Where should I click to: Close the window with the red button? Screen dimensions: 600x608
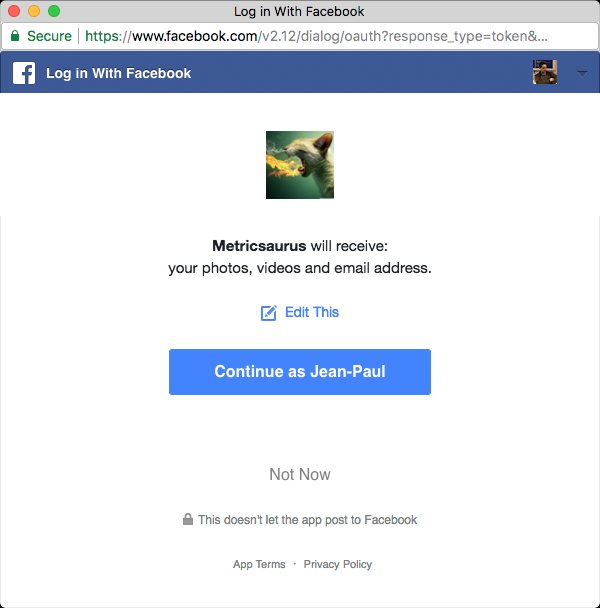click(14, 11)
